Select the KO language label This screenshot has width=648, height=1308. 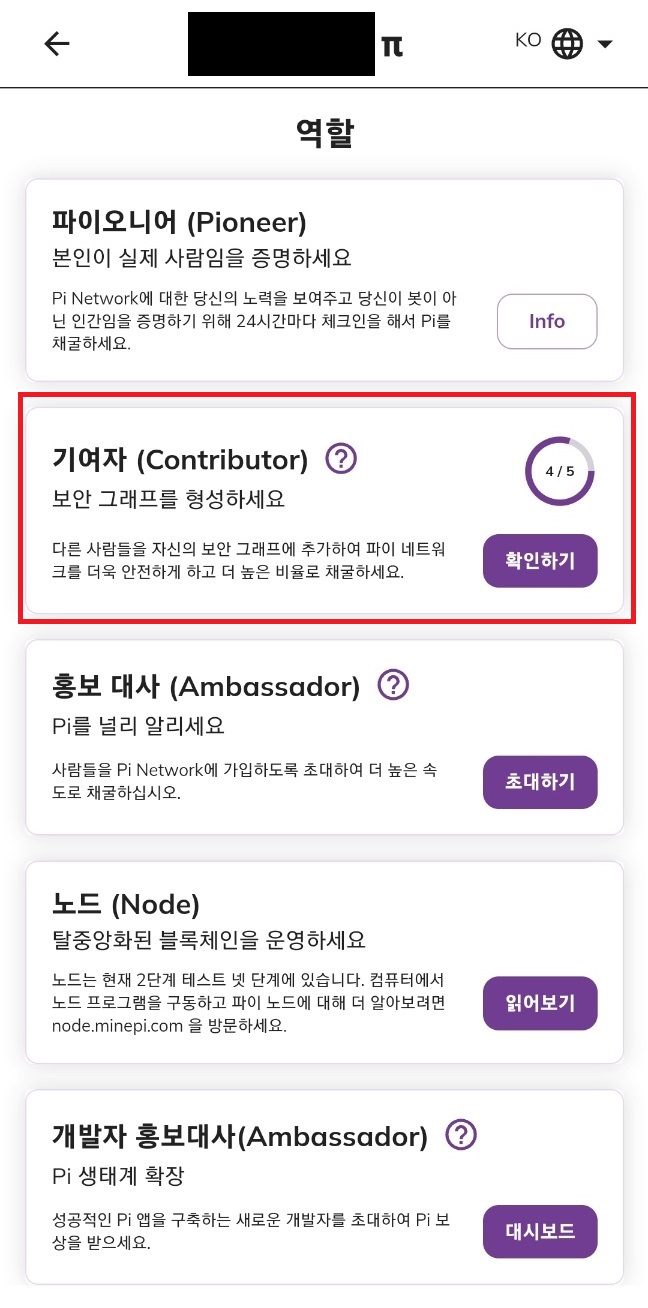pos(530,41)
